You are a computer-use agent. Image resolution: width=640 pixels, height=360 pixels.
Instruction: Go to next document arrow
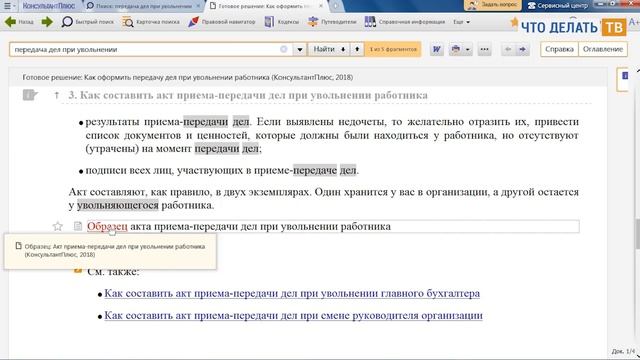[x=522, y=49]
